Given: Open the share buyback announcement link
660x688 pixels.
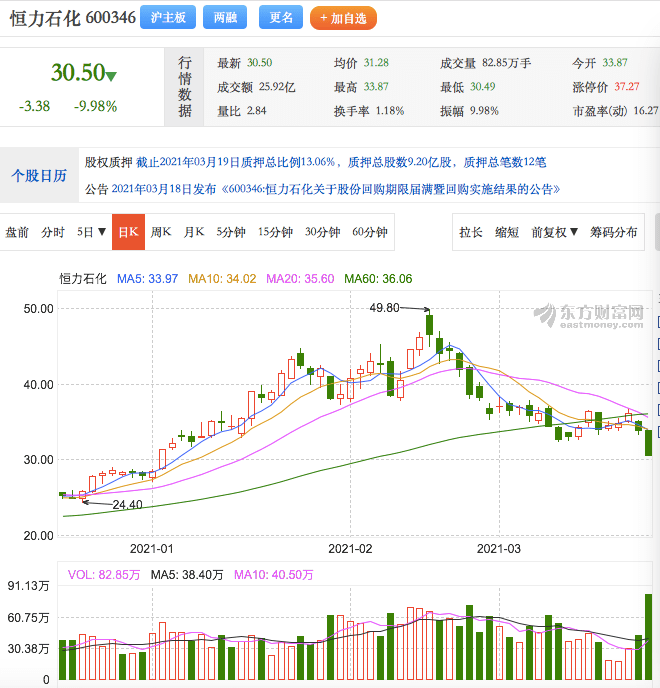Looking at the screenshot, I should click(336, 189).
